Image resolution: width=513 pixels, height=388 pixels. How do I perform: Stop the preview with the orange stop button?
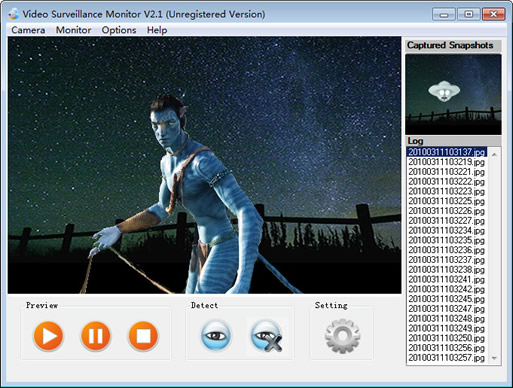coord(143,336)
